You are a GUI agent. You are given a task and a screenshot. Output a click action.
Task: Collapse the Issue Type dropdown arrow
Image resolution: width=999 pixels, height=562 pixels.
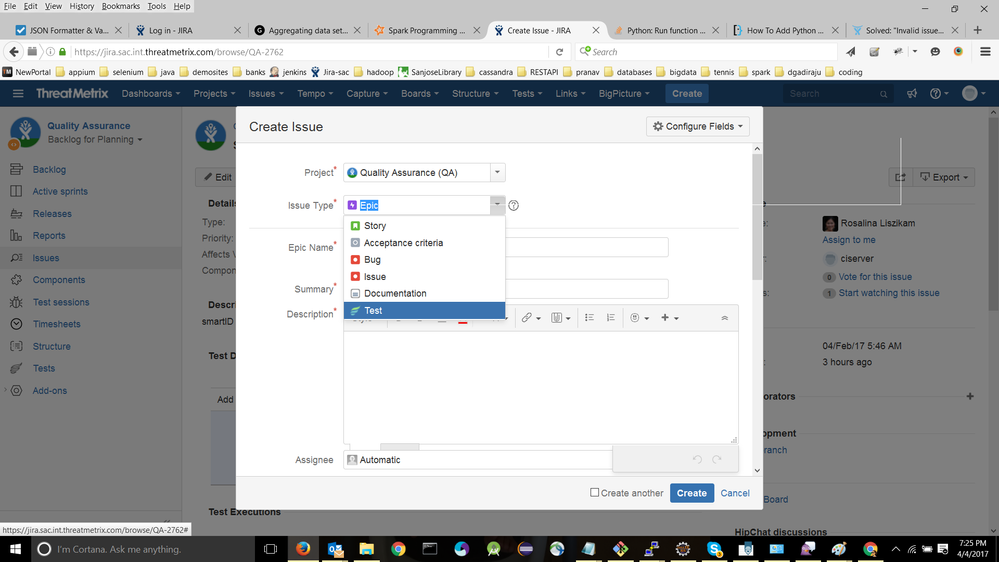pos(497,205)
